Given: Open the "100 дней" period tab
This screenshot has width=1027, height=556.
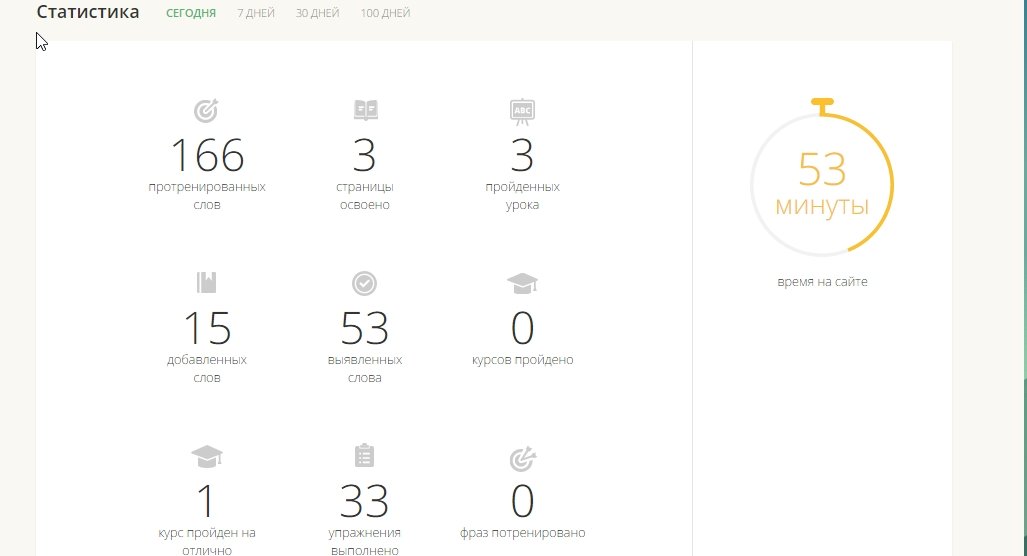Looking at the screenshot, I should coord(385,14).
